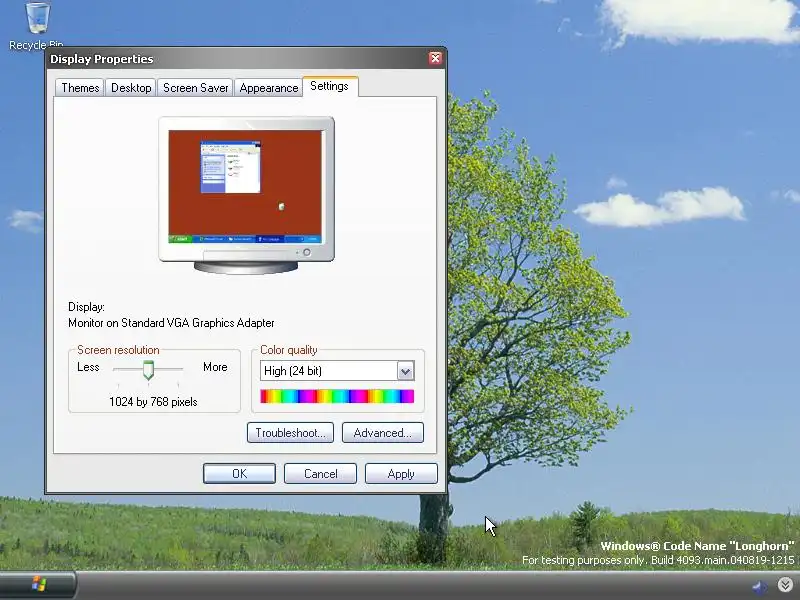Click the 'Less' resolution label
This screenshot has height=600, width=800.
tap(88, 367)
